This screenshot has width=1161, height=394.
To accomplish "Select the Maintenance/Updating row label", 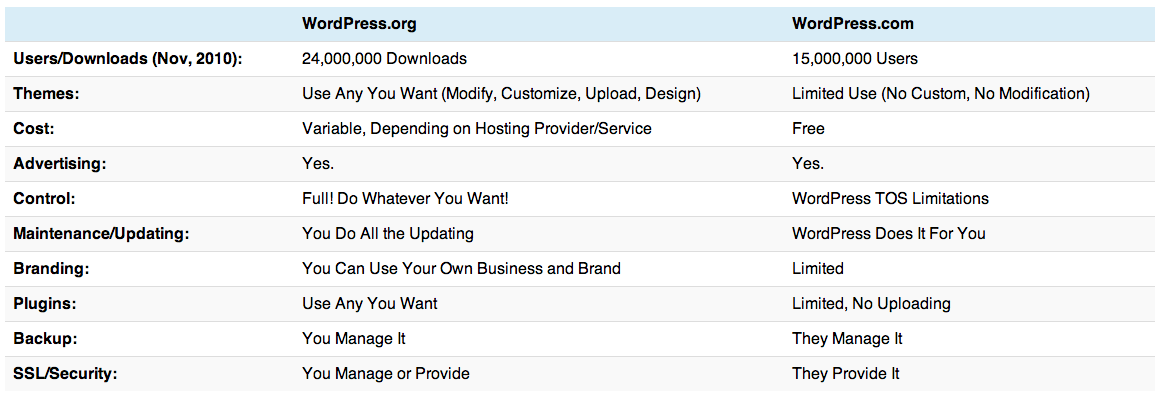I will (101, 233).
